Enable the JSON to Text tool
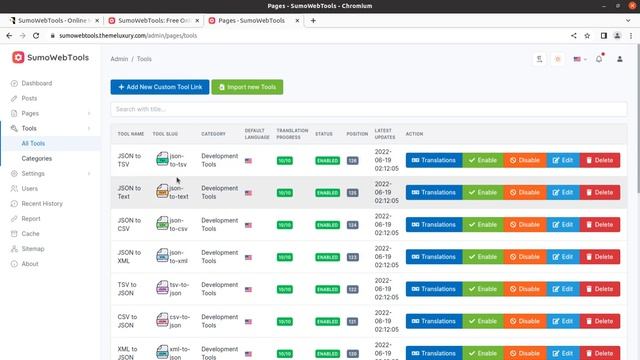Image resolution: width=640 pixels, height=360 pixels. [482, 192]
